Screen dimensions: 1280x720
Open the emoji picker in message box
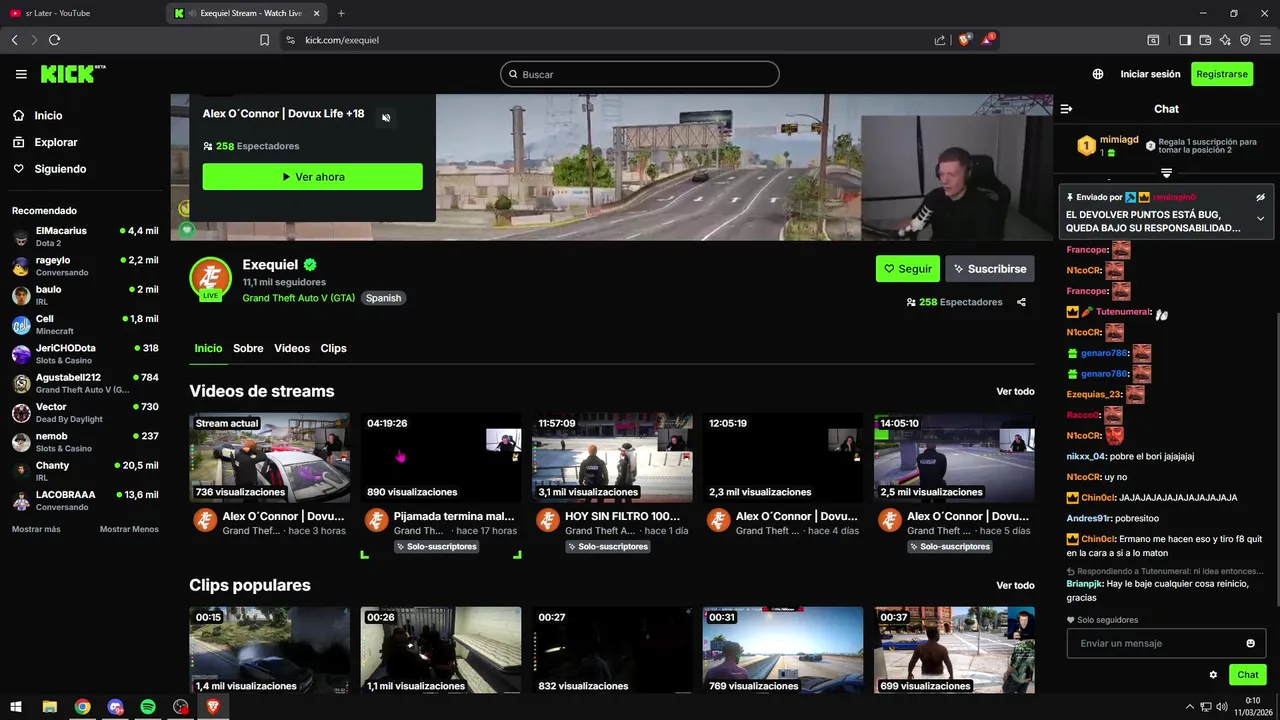click(x=1250, y=643)
